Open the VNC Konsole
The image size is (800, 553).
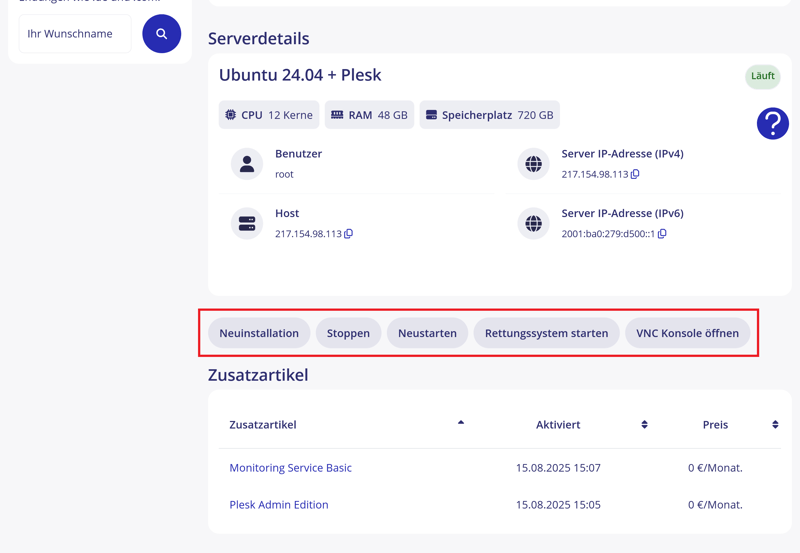coord(687,333)
